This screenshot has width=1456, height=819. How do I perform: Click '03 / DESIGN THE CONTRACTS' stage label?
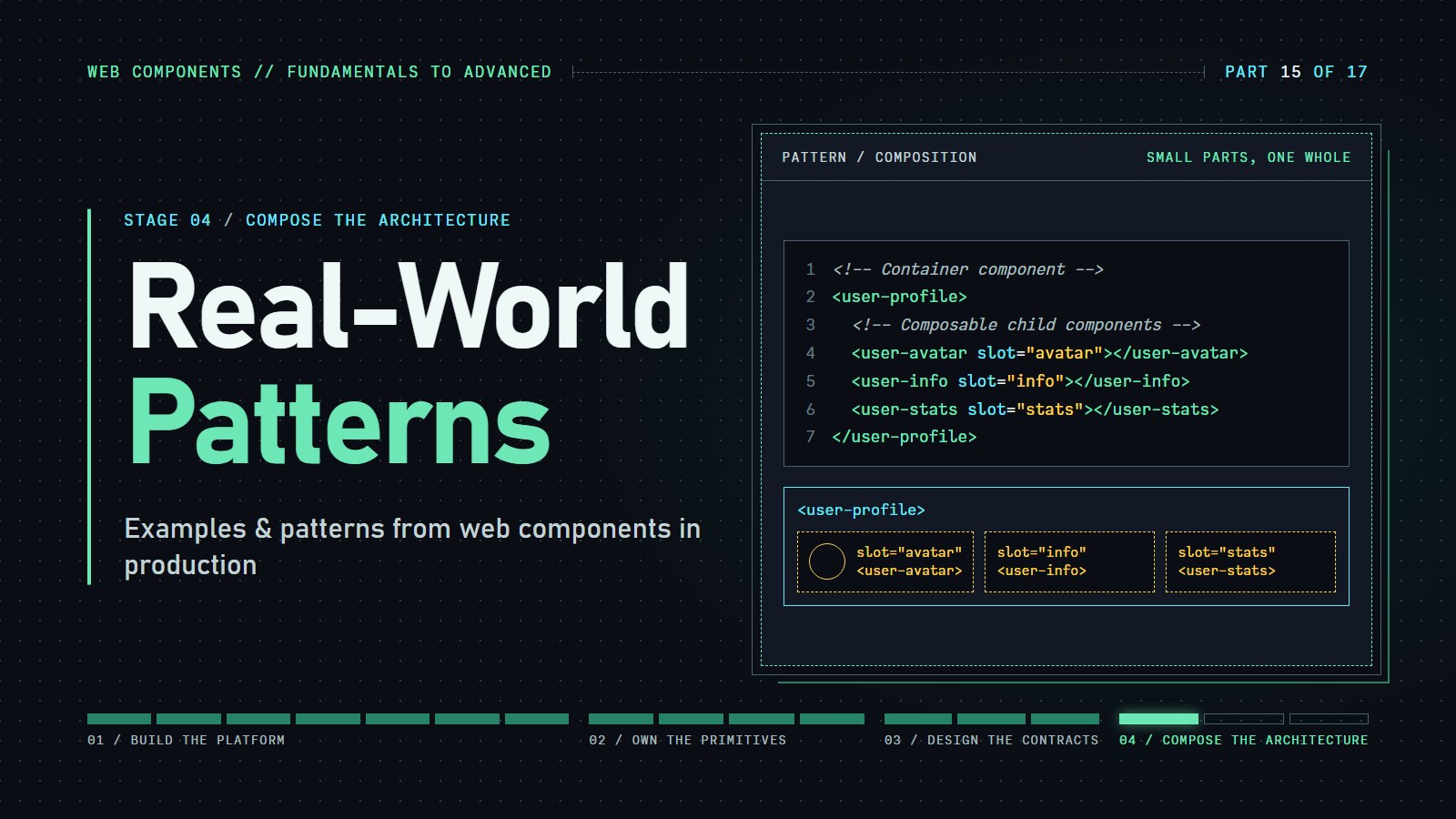pos(991,740)
